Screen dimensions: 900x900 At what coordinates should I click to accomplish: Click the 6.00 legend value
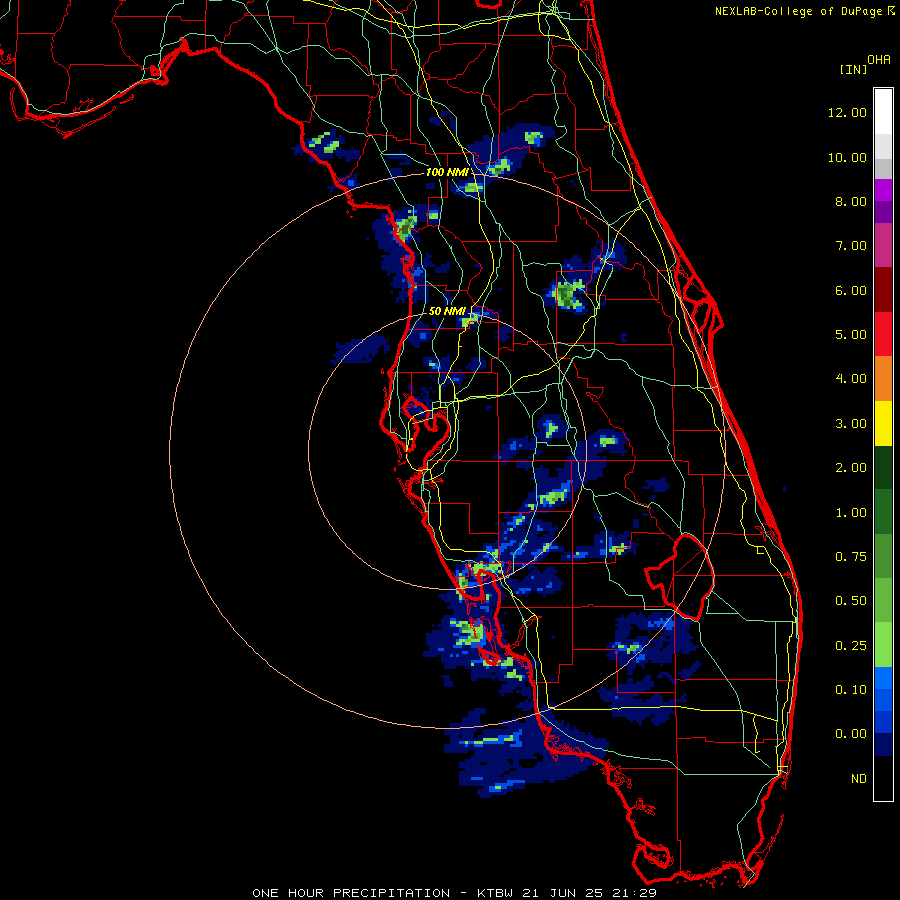(x=851, y=290)
